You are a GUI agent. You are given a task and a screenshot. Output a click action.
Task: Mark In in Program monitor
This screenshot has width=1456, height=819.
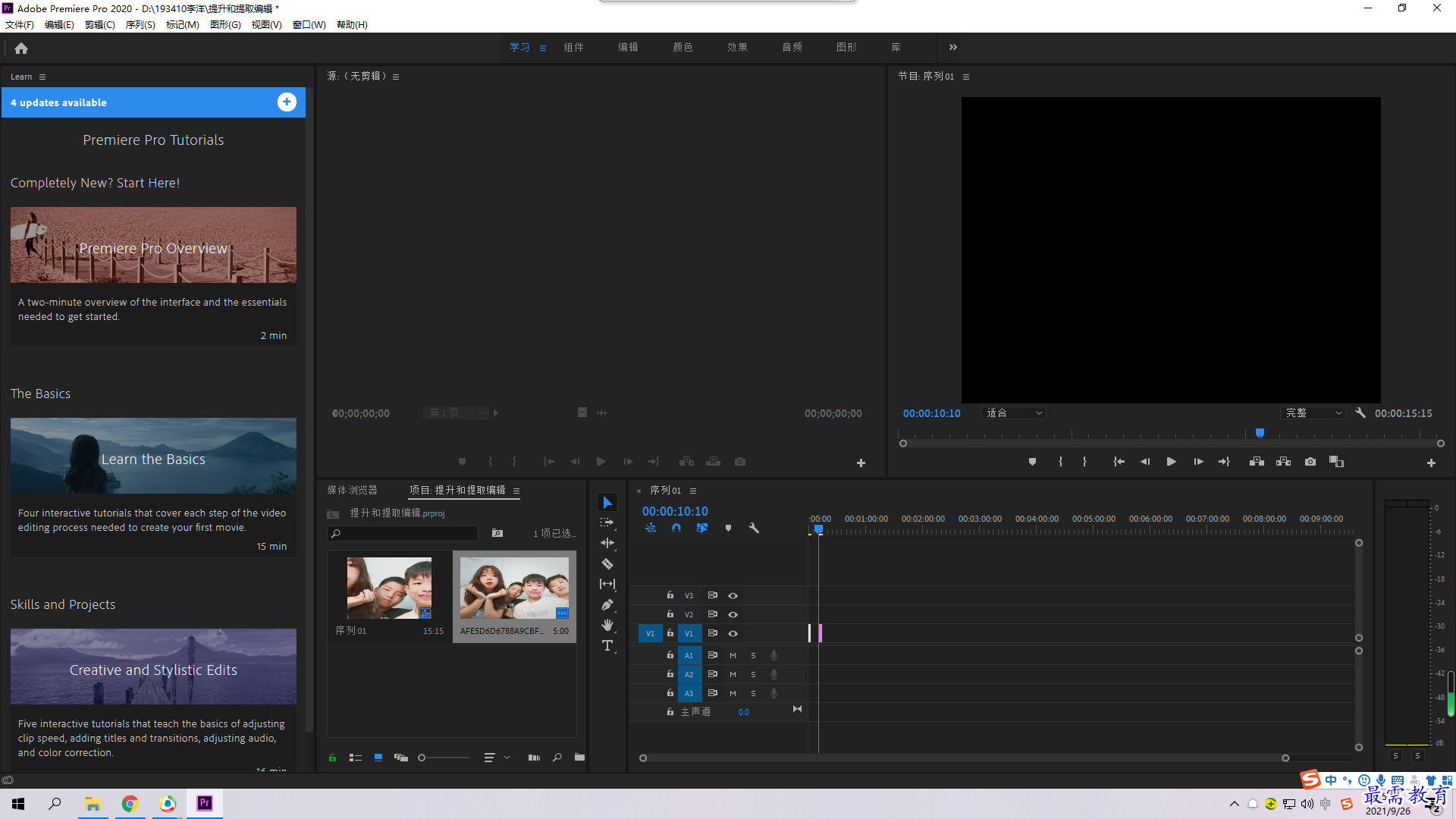pyautogui.click(x=1060, y=462)
